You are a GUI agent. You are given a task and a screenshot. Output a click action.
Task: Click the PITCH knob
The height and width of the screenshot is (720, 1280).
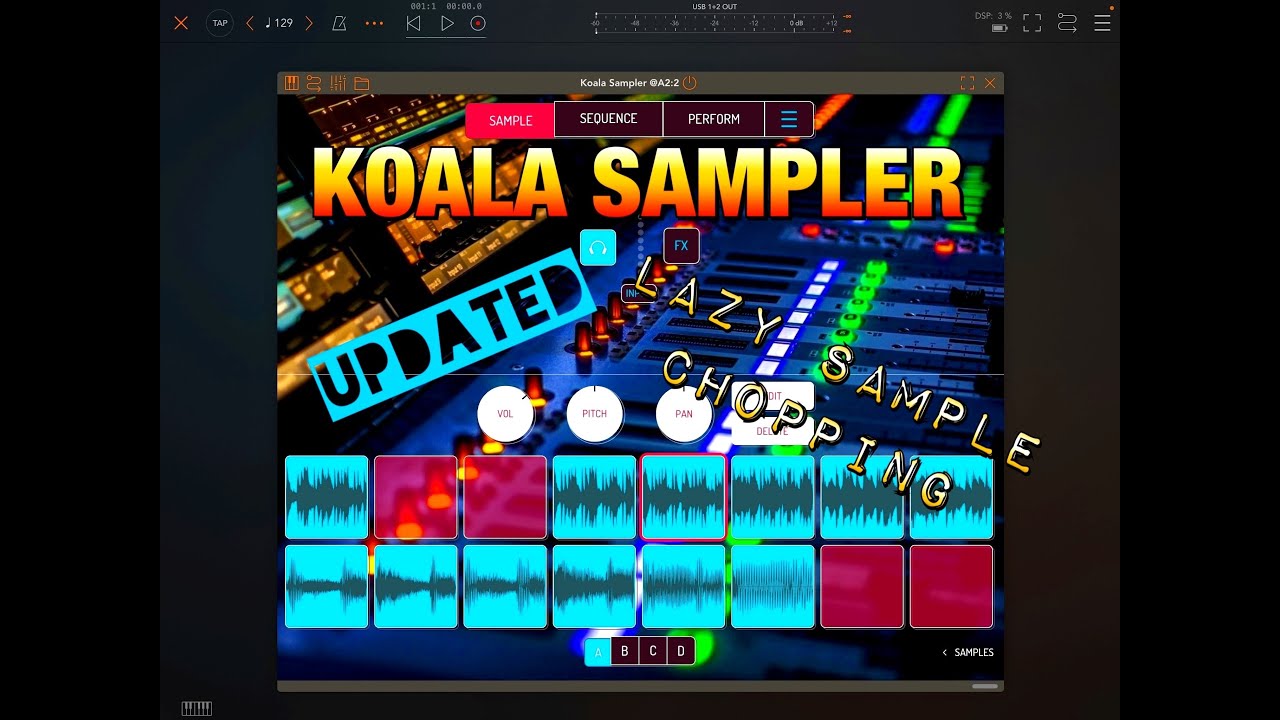[595, 414]
